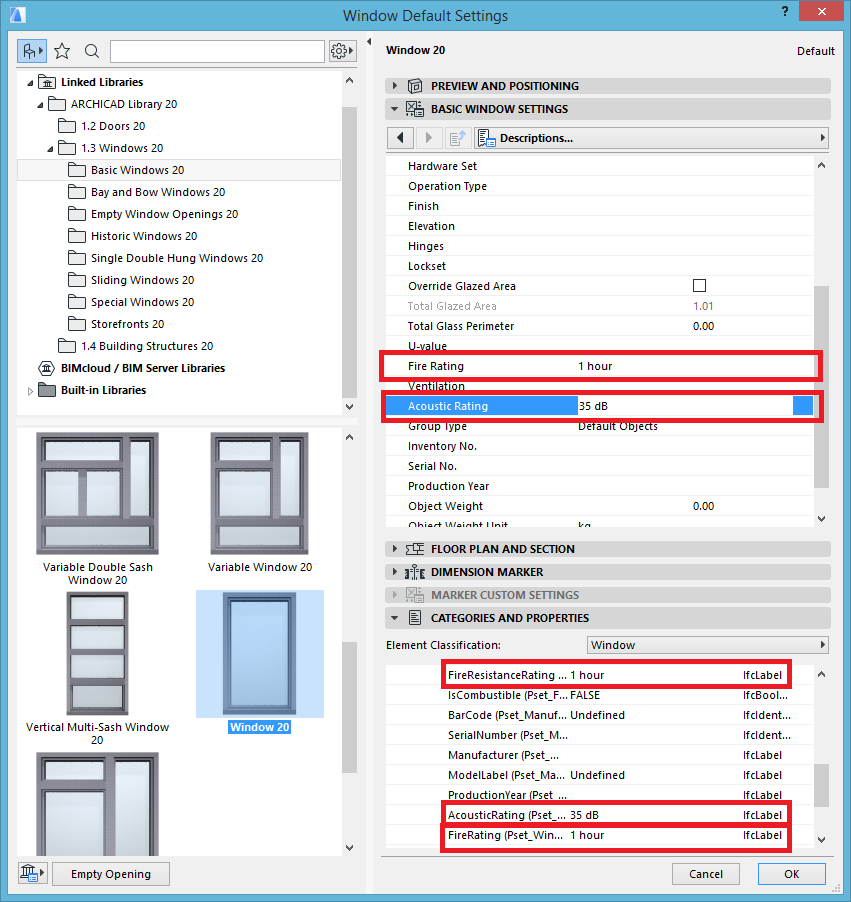Click the search magnifier icon
851x902 pixels.
point(91,51)
